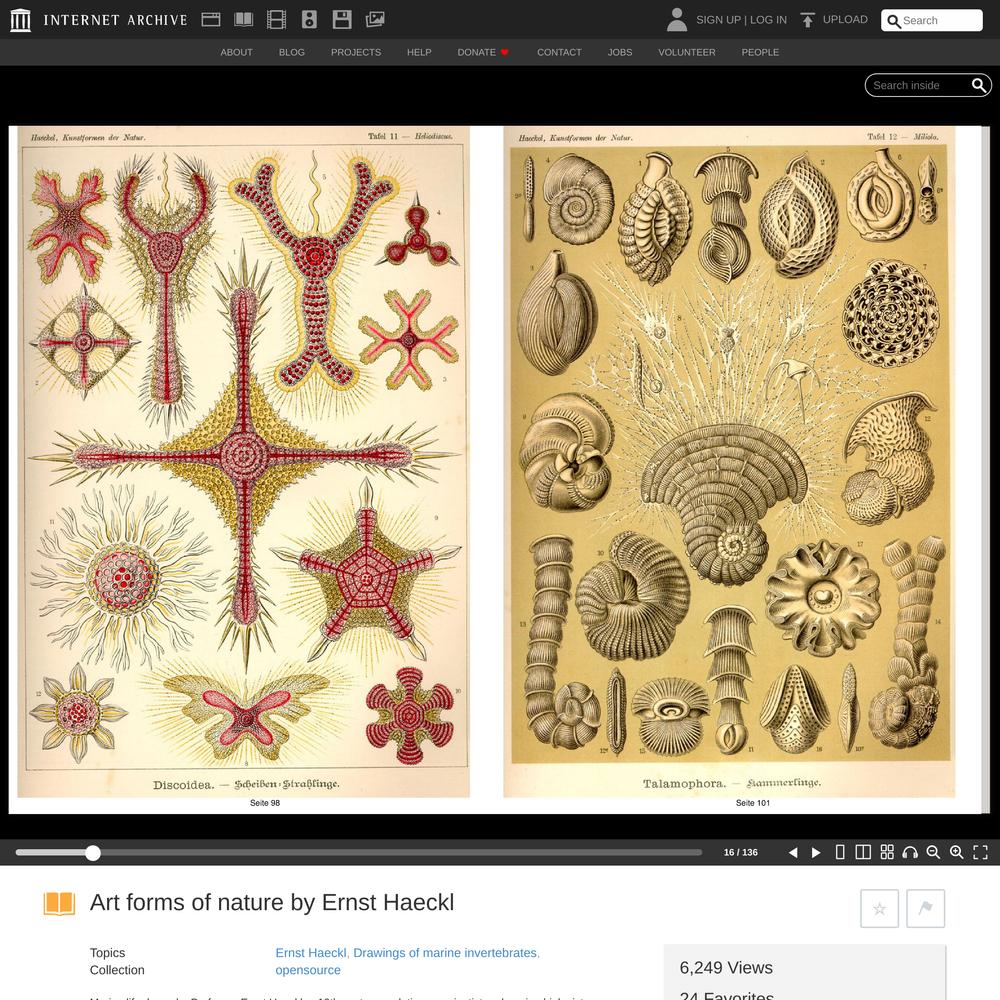Open the Video film-strip icon
Image resolution: width=1000 pixels, height=1000 pixels.
coord(276,20)
